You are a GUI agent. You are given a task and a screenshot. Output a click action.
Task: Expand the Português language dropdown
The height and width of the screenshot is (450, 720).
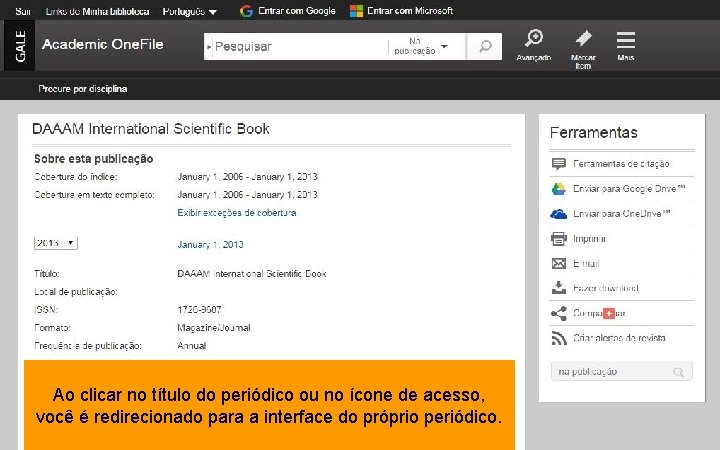(x=190, y=11)
